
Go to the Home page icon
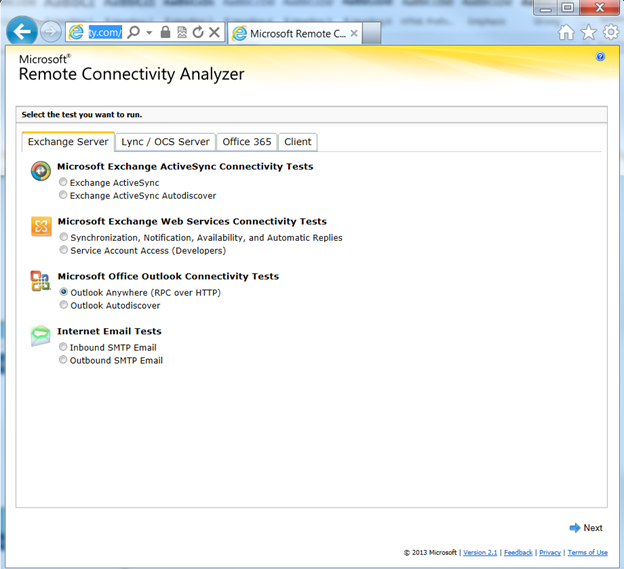click(x=566, y=32)
